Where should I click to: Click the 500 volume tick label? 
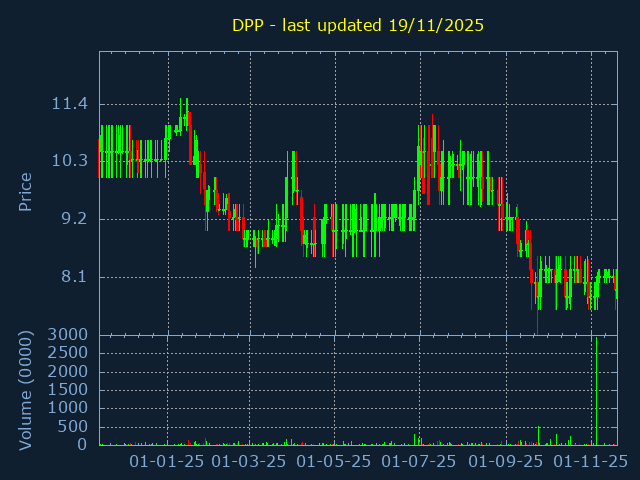[x=74, y=427]
